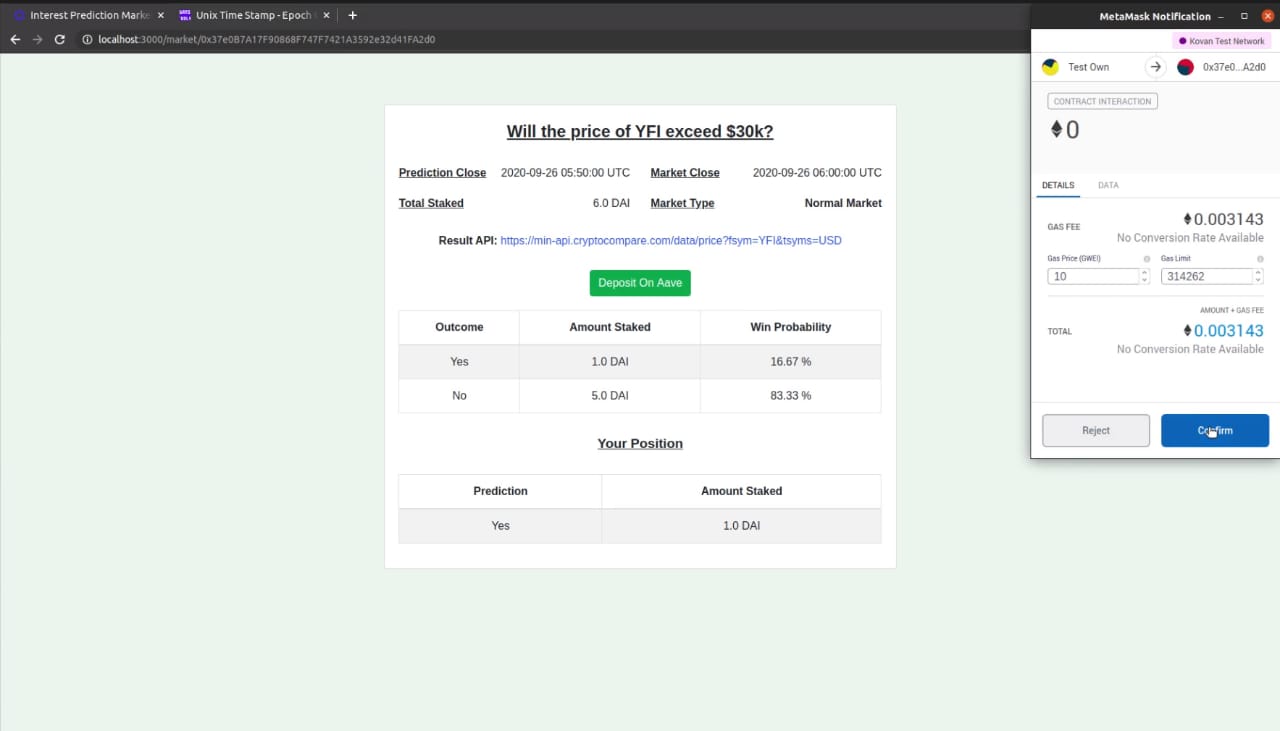Click the Your Position heading
This screenshot has height=731, width=1280.
[640, 443]
